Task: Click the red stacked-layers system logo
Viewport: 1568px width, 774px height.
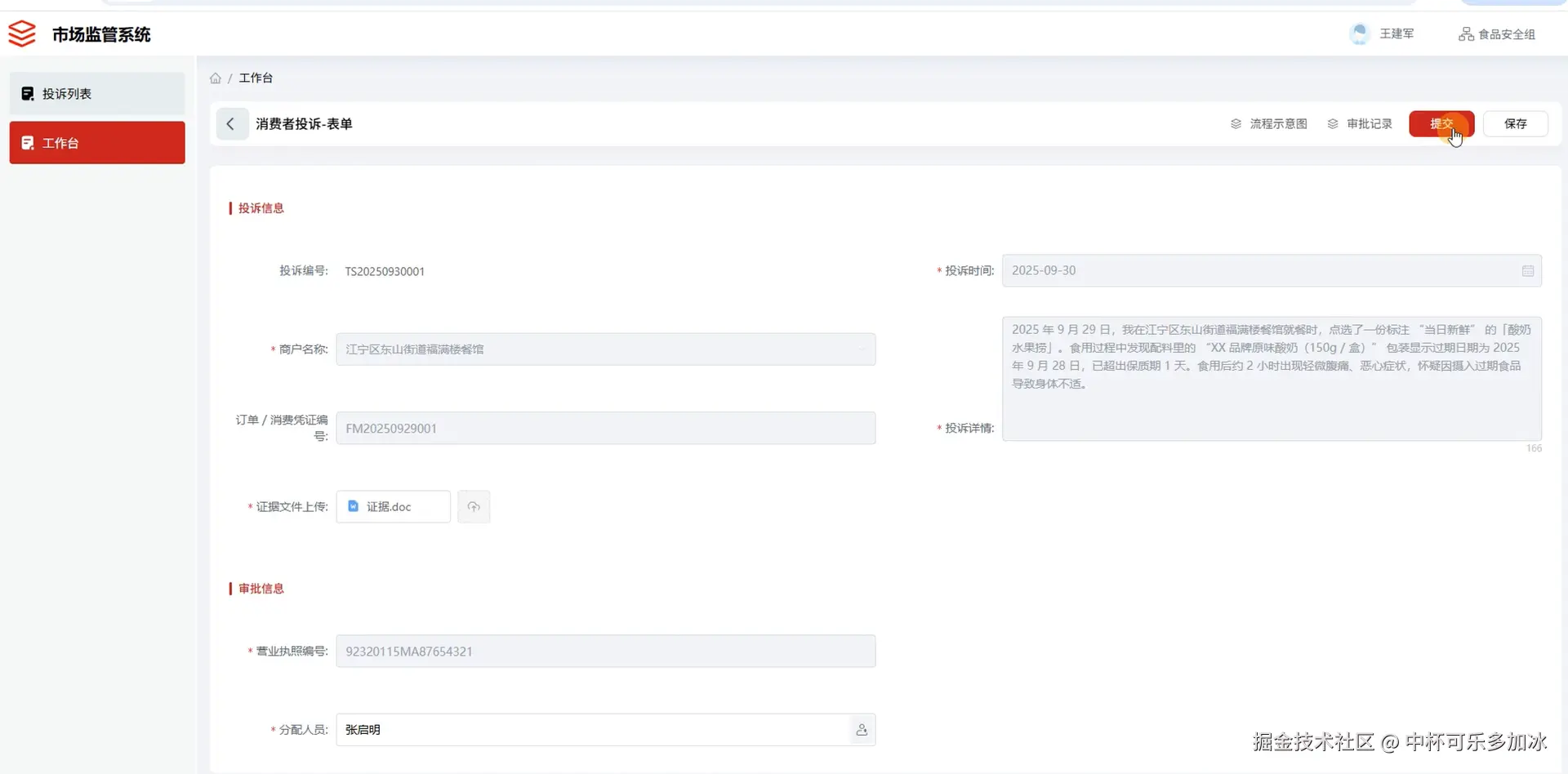Action: 22,33
